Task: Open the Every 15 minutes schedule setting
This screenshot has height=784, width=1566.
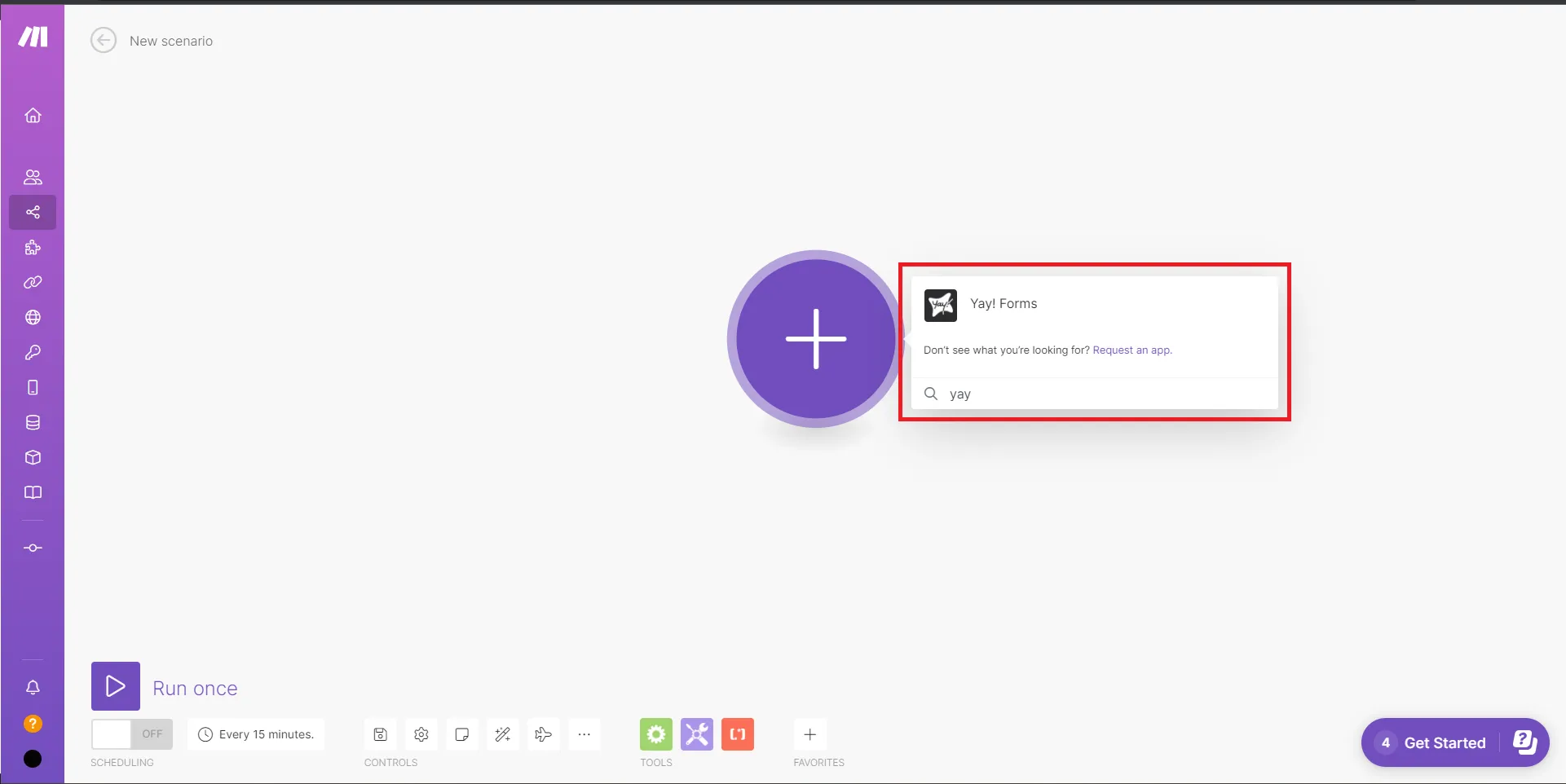Action: 256,734
